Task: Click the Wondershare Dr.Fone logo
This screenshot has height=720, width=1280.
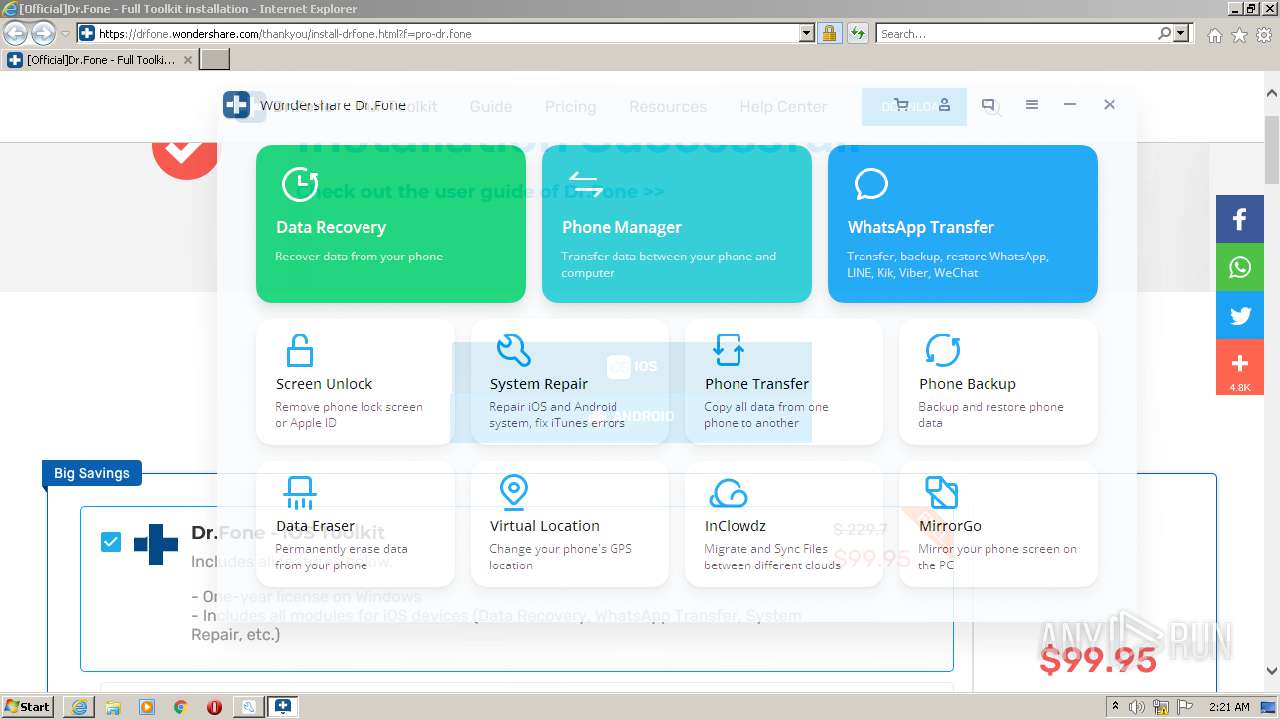Action: tap(236, 105)
